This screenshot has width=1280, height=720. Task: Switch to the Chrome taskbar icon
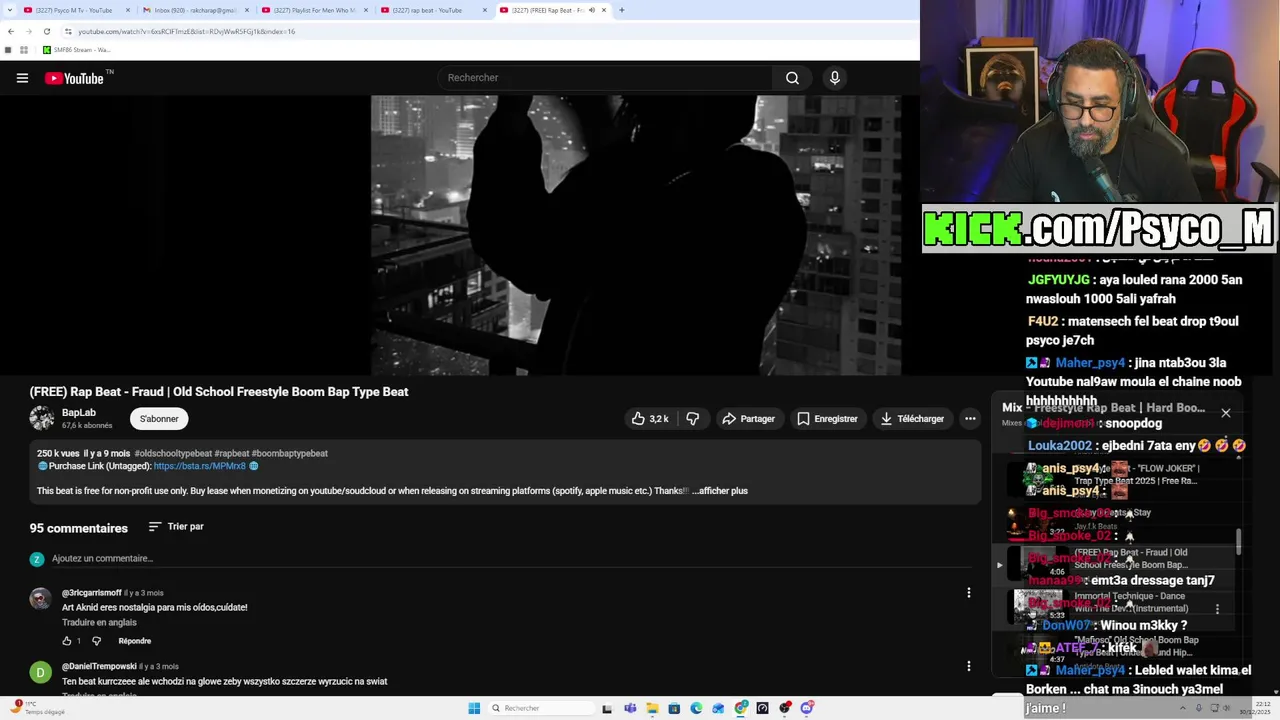(x=741, y=708)
